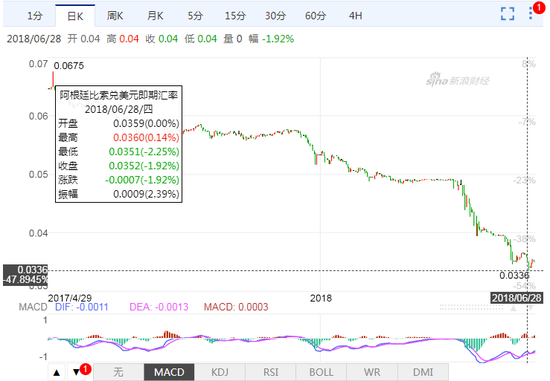Image resolution: width=550 pixels, height=381 pixels.
Task: Click the 0.0675 high price label
Action: coord(69,66)
